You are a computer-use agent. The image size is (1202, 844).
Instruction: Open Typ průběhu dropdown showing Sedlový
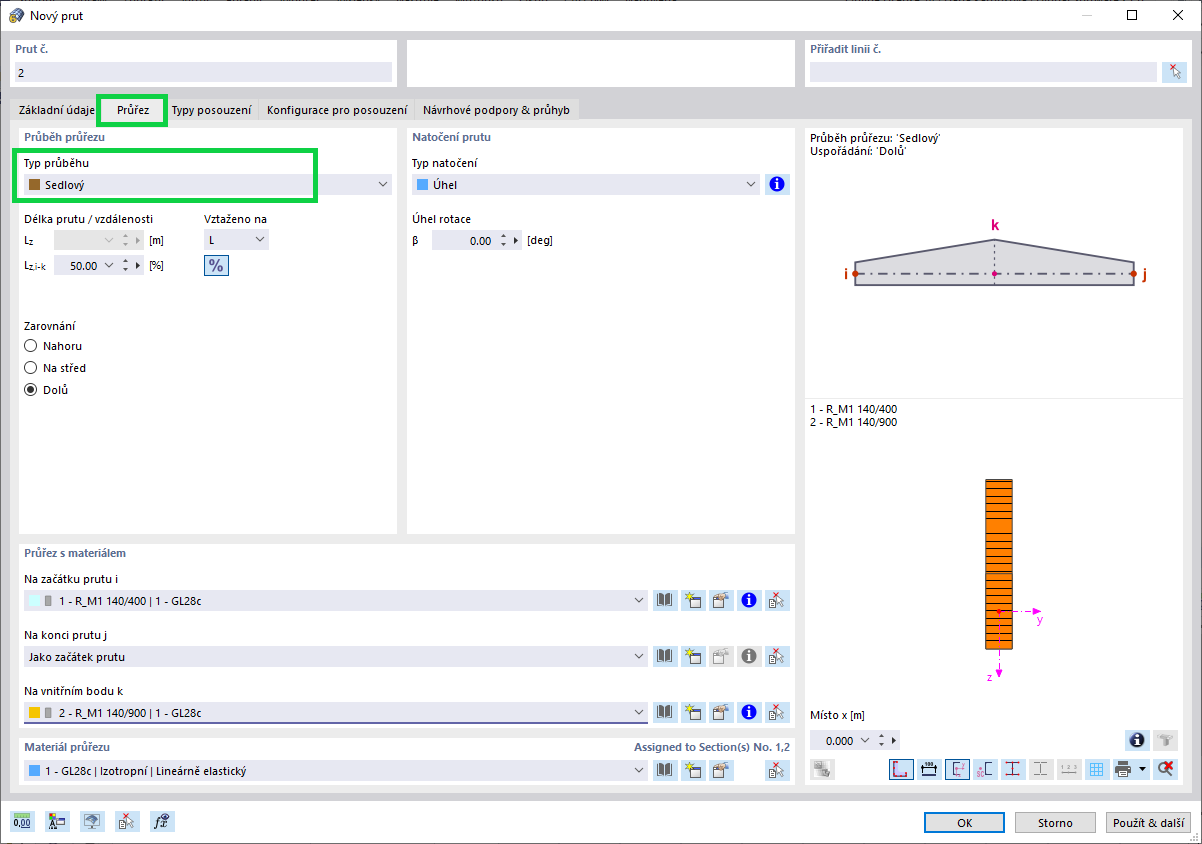coord(208,185)
